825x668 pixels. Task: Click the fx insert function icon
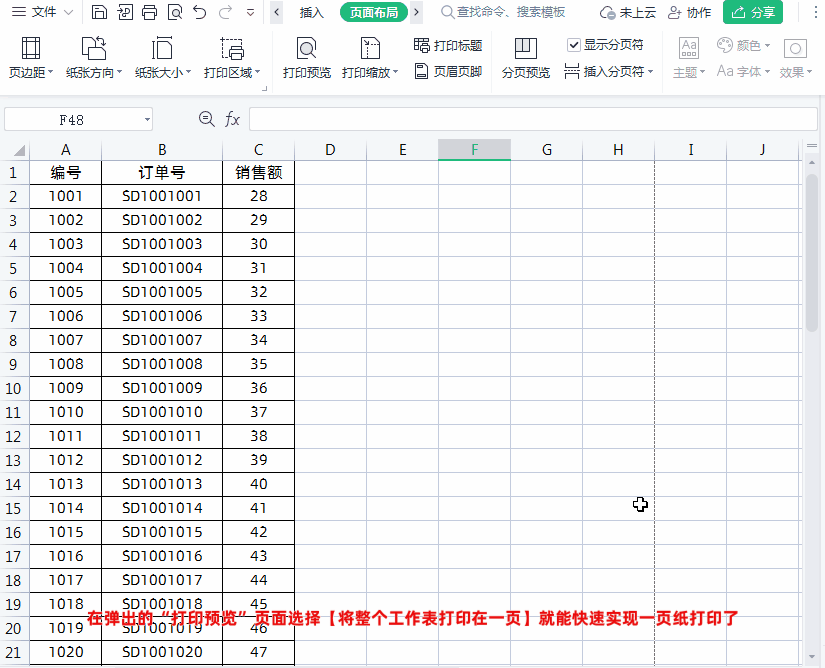click(x=232, y=119)
